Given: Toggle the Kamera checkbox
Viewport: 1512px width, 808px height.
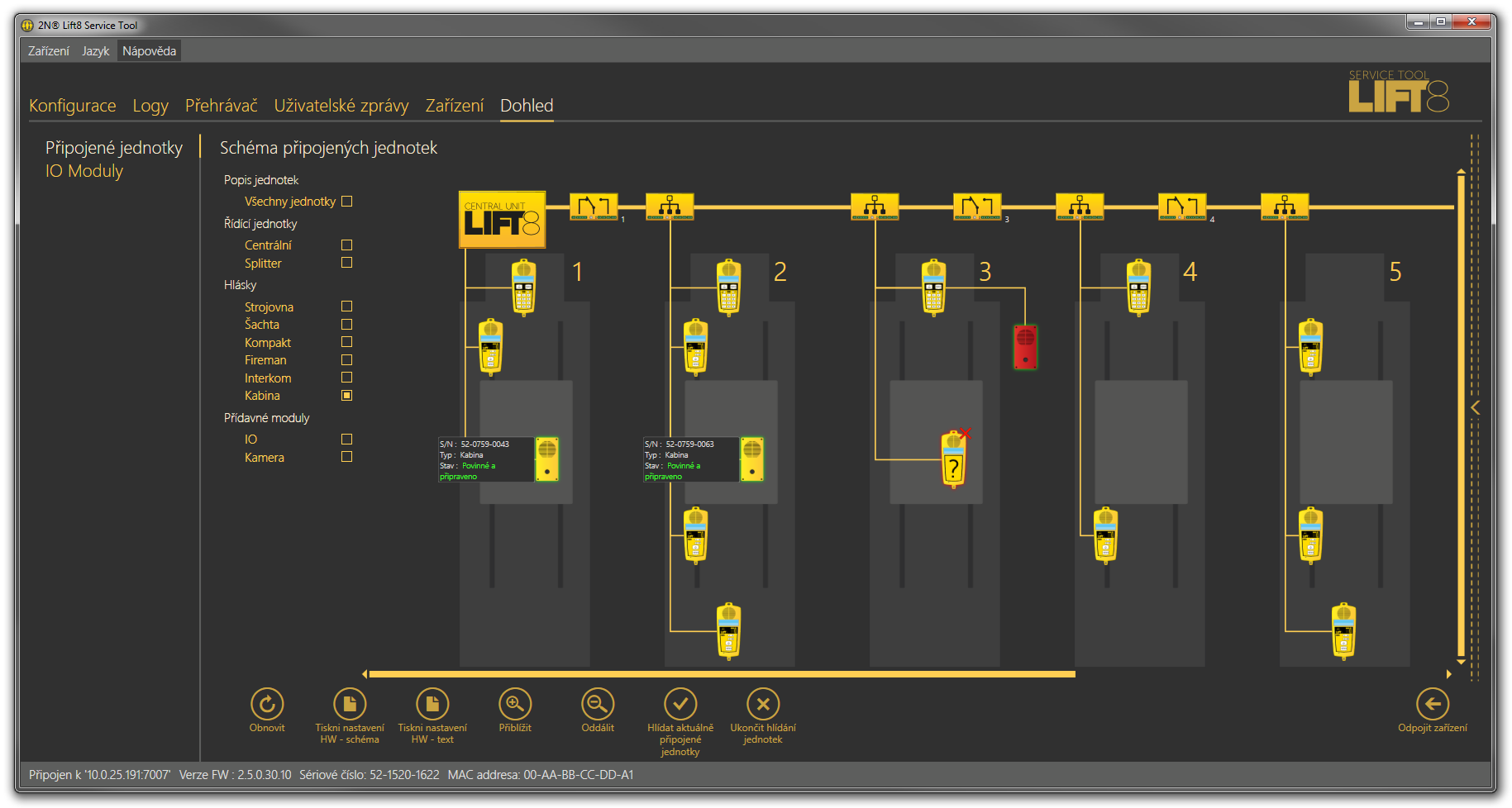Looking at the screenshot, I should pyautogui.click(x=347, y=457).
